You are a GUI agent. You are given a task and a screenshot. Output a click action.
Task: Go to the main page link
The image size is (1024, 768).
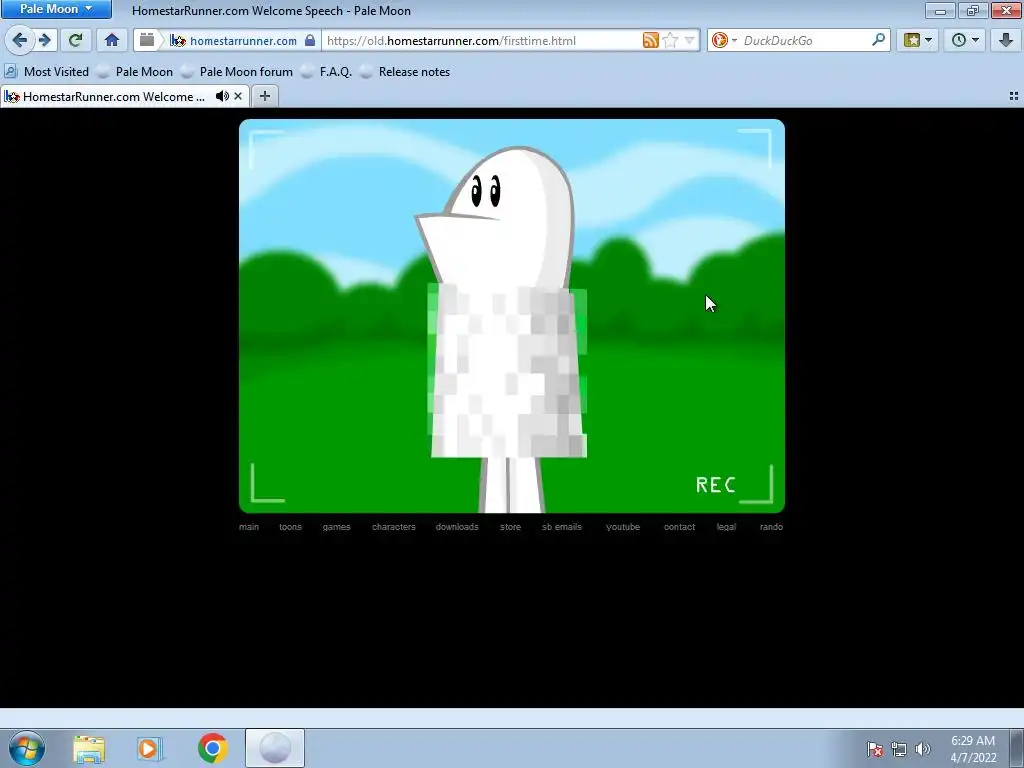[249, 527]
